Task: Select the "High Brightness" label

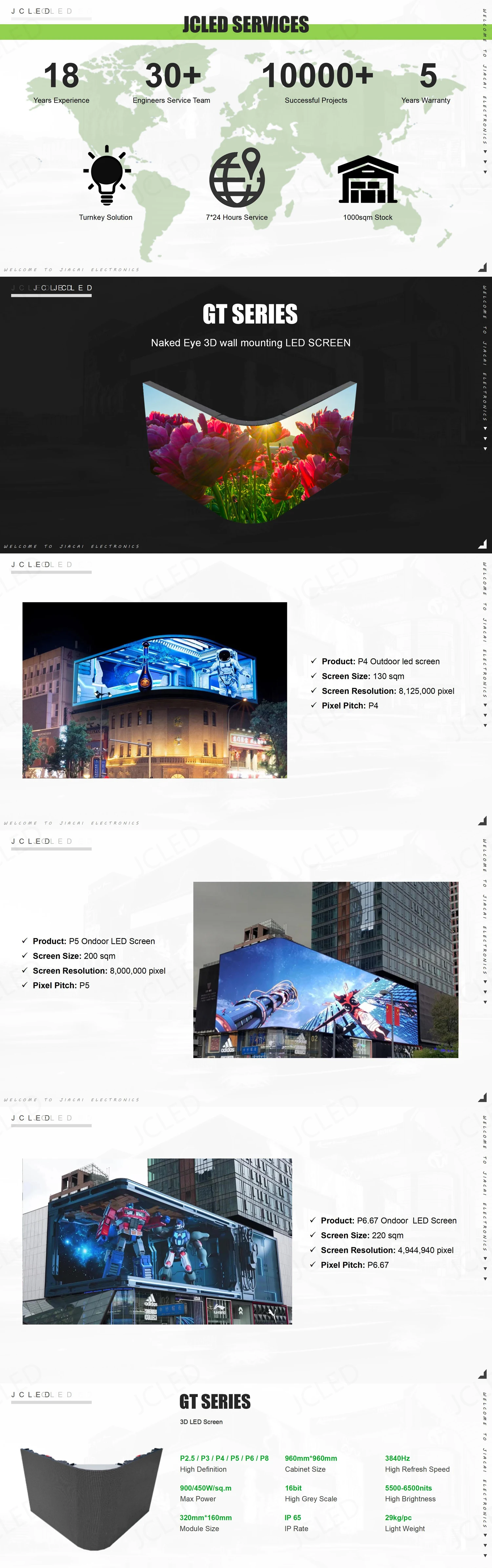Action: point(410,1499)
